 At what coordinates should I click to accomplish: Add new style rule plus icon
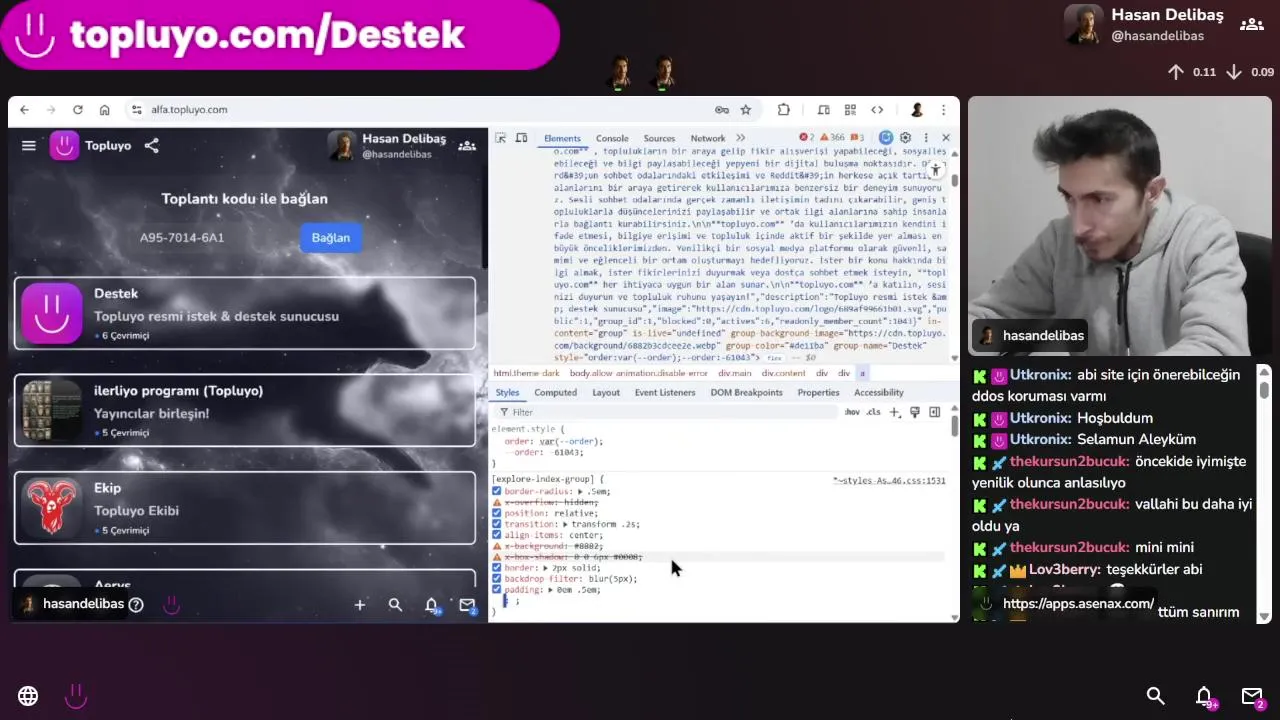895,412
